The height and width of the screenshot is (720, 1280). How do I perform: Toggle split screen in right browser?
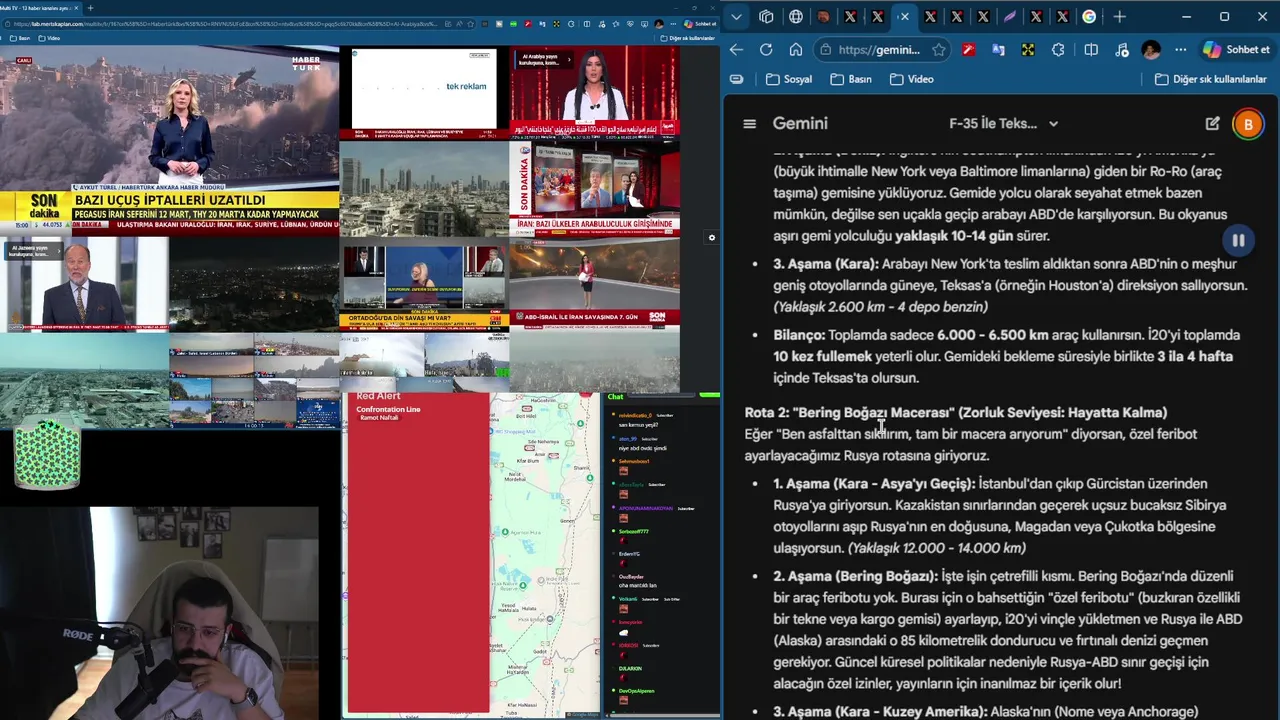1091,49
